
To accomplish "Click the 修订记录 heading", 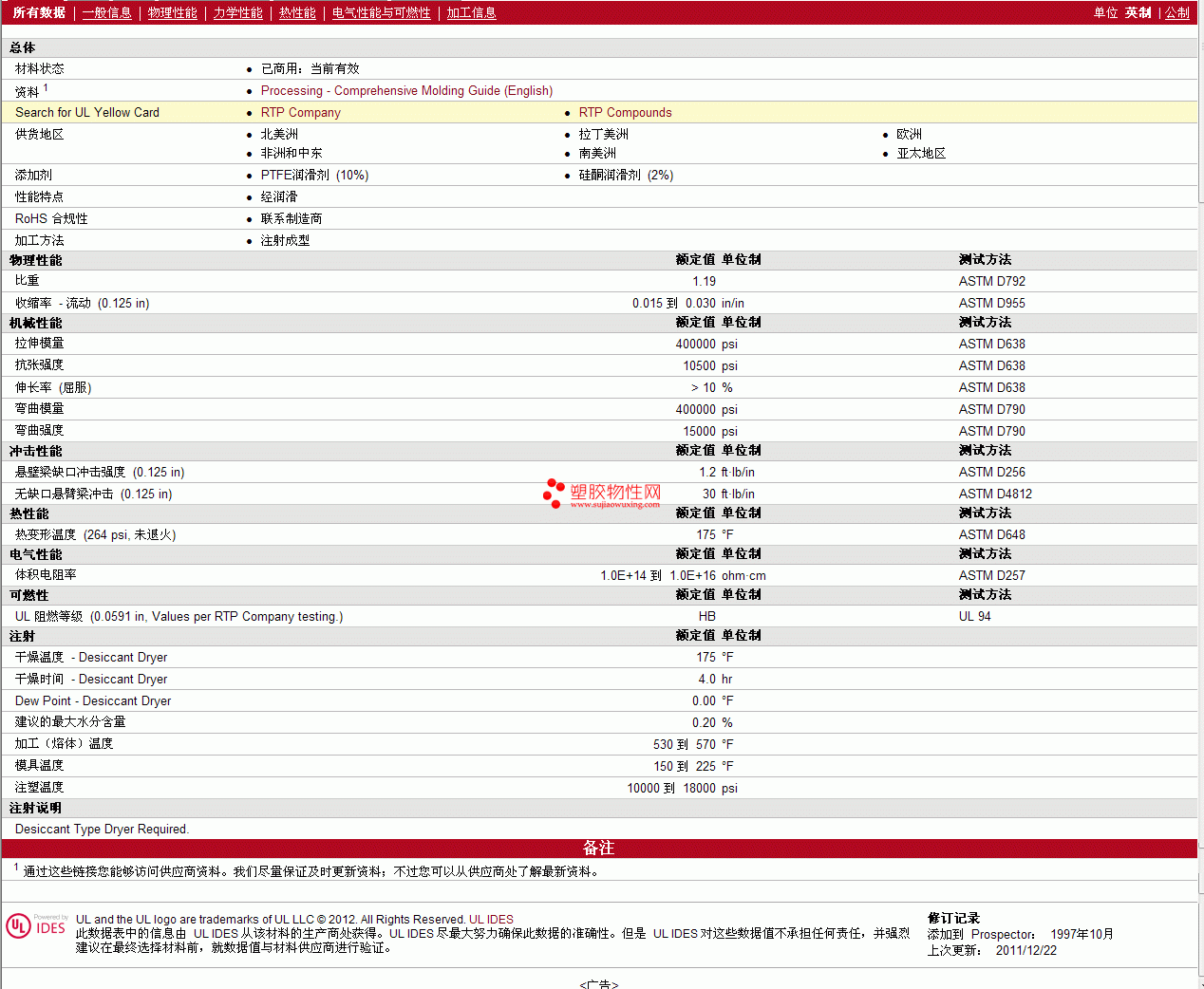I will (x=953, y=918).
